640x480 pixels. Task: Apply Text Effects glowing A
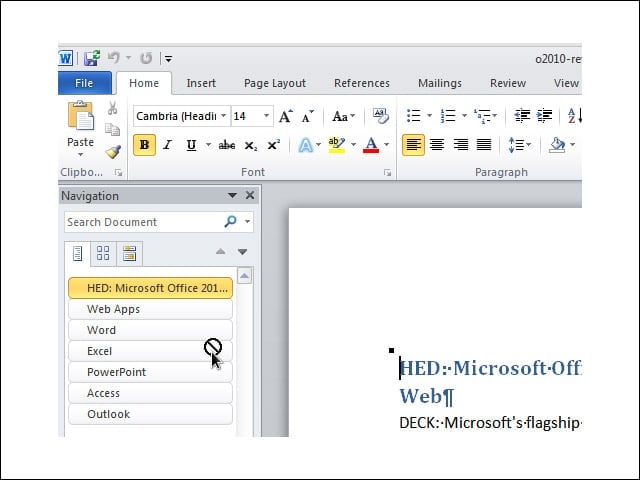(x=306, y=145)
